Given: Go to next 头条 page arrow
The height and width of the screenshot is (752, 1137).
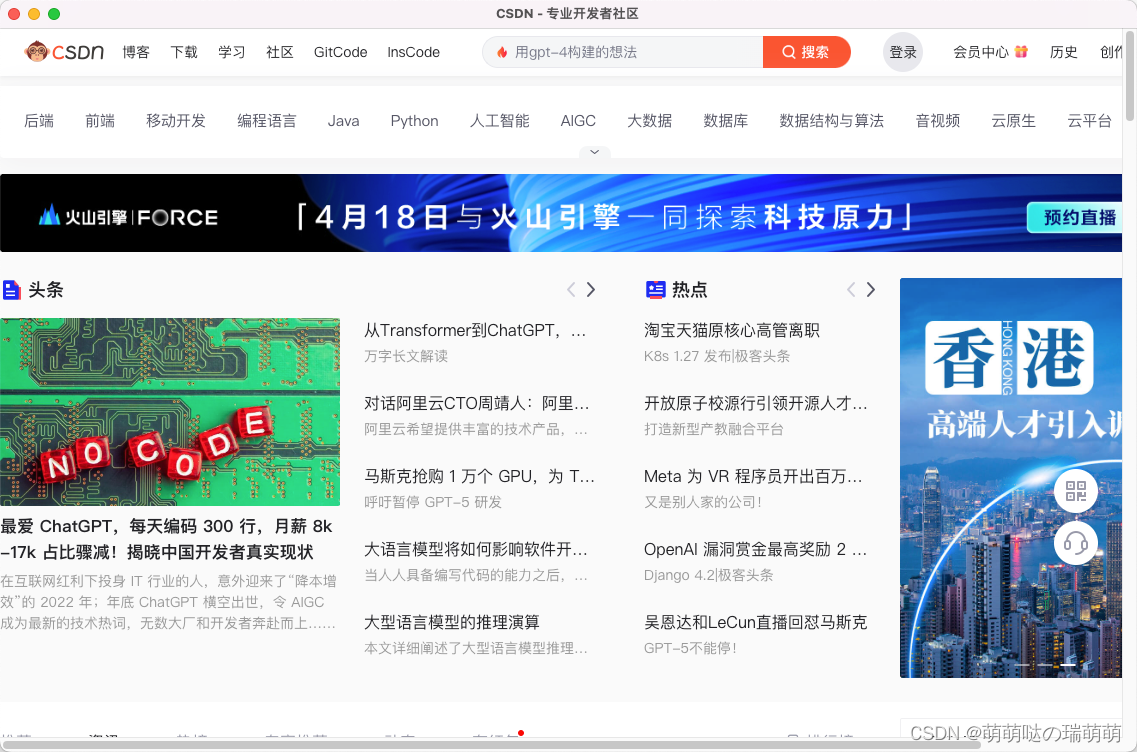Looking at the screenshot, I should point(591,290).
